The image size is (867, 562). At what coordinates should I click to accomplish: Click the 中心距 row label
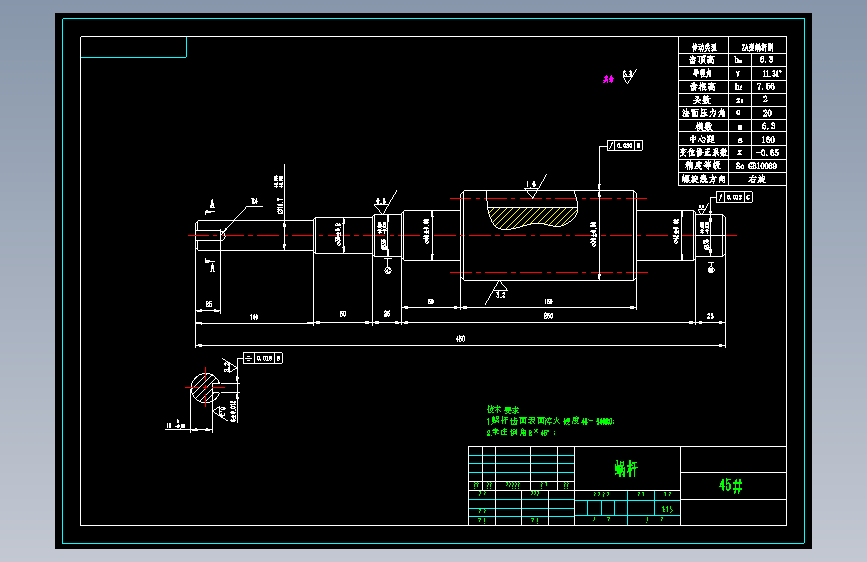[x=702, y=139]
